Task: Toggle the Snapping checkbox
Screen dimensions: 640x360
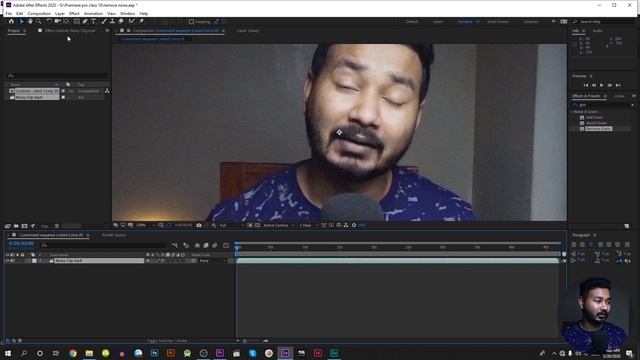Action: tap(191, 22)
